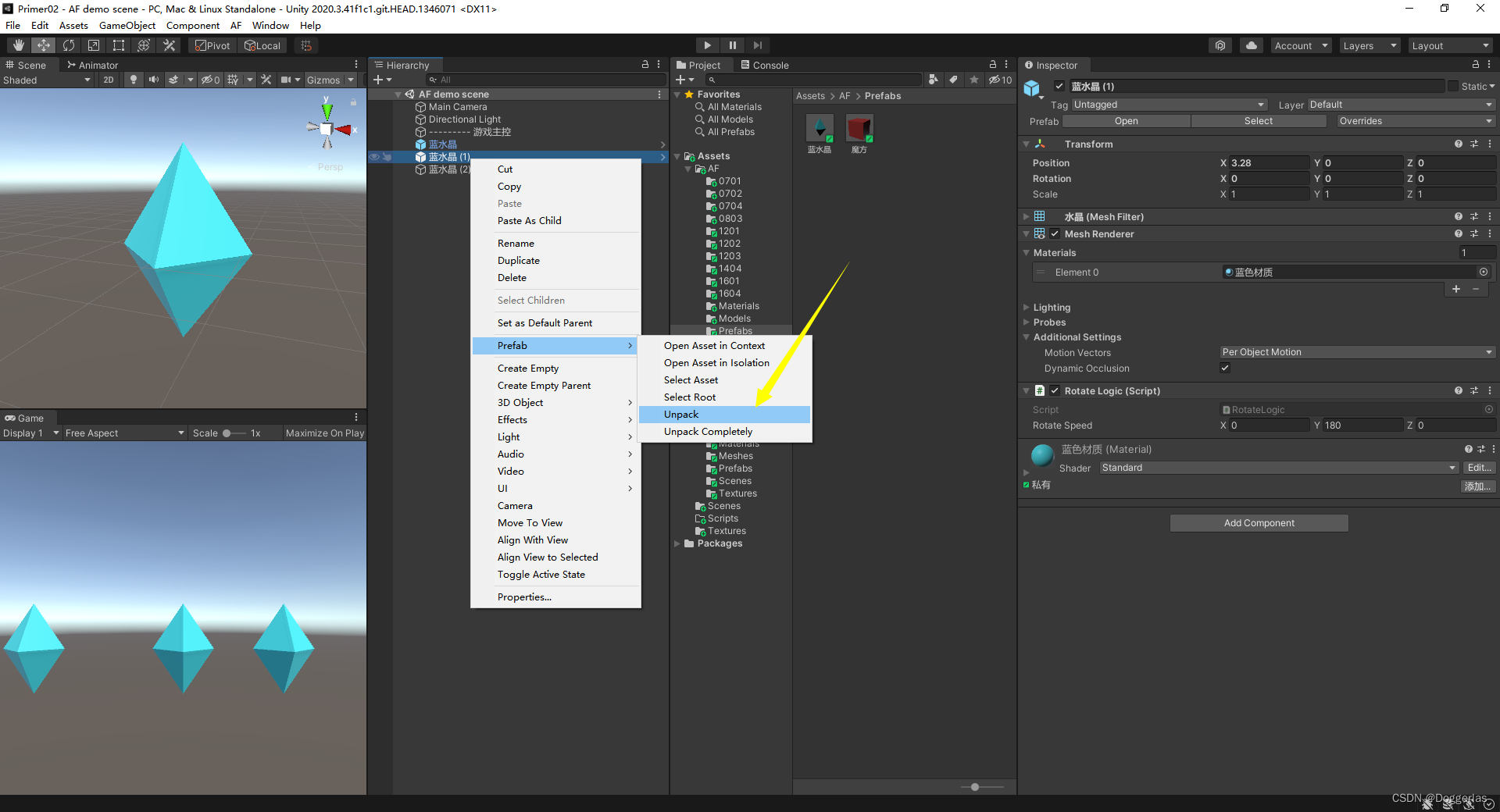The height and width of the screenshot is (812, 1500).
Task: Expand the Packages folder
Action: tap(677, 543)
